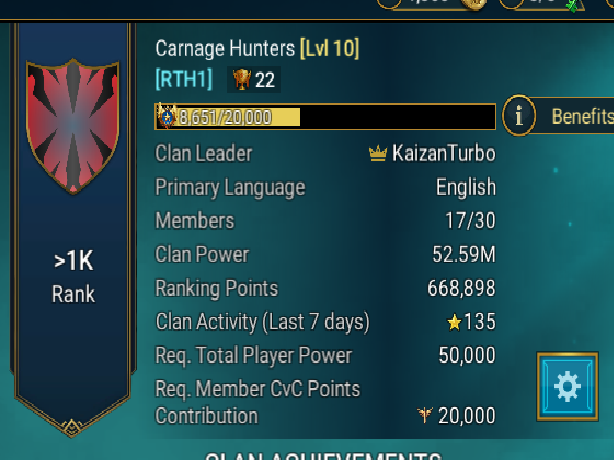Click the RTH1 clan tag

point(184,79)
